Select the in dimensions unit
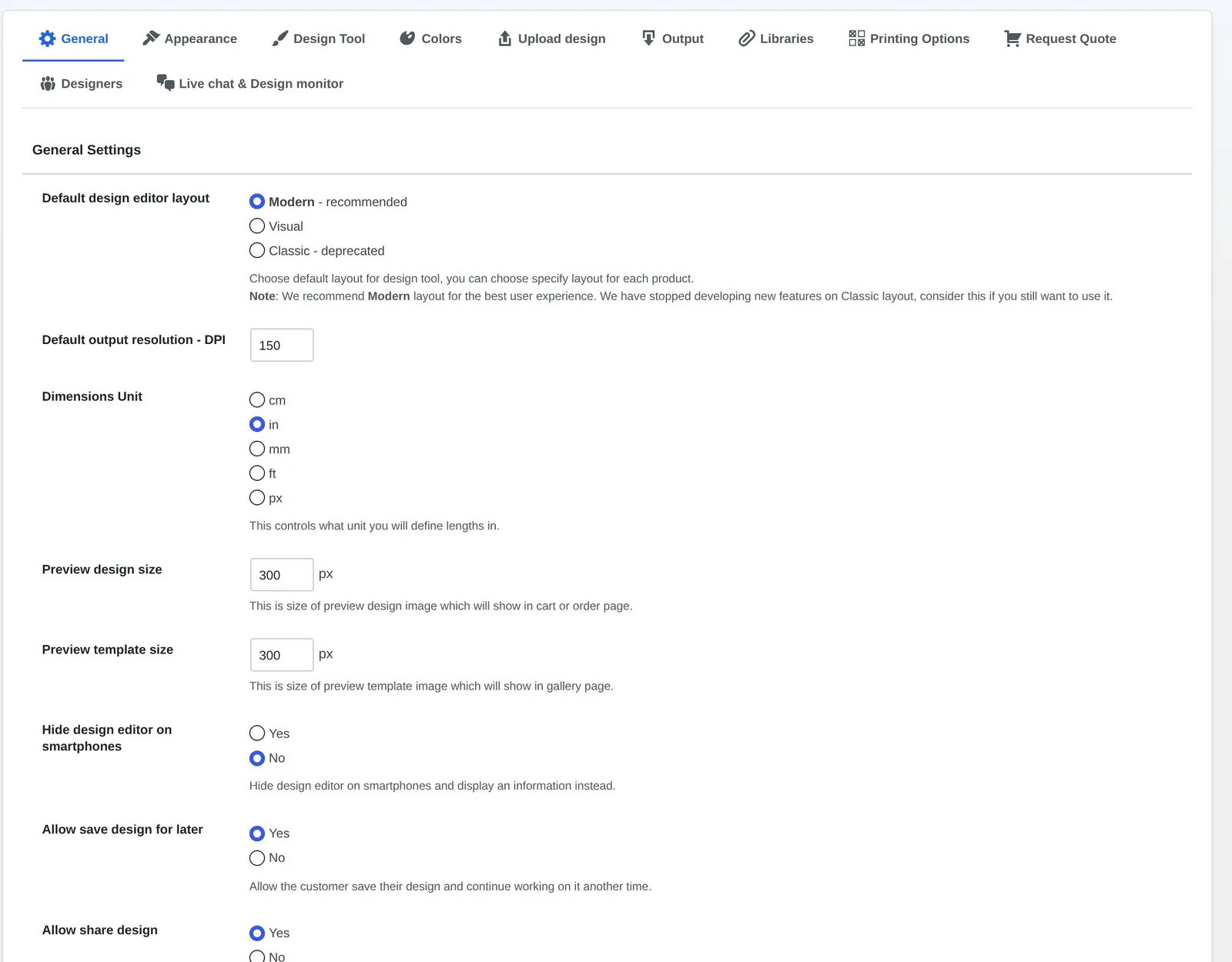This screenshot has height=962, width=1232. (x=257, y=425)
